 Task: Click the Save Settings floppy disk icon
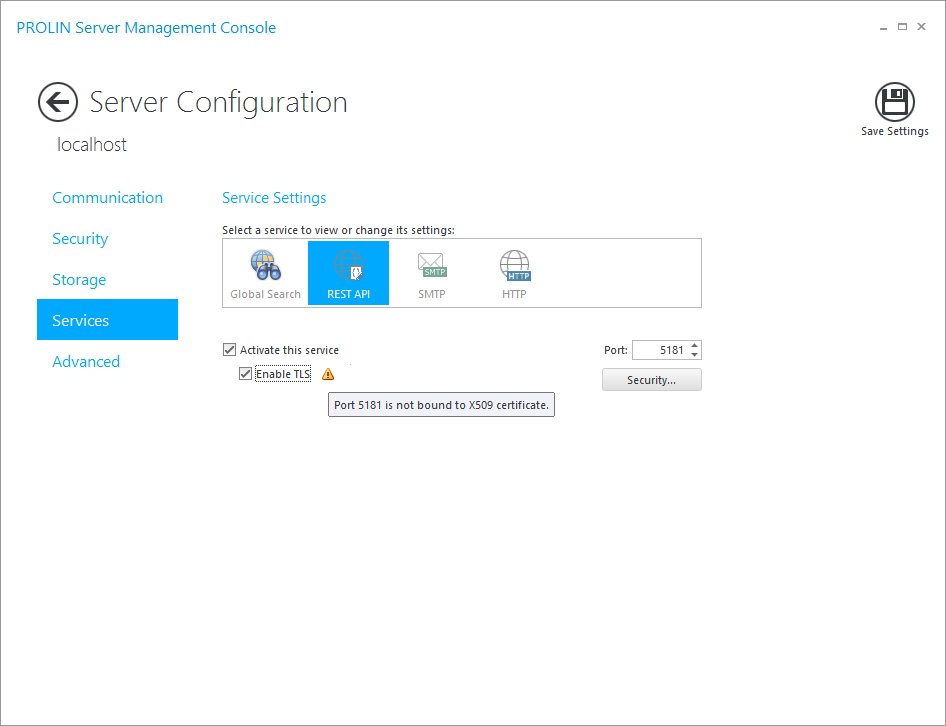(x=894, y=102)
